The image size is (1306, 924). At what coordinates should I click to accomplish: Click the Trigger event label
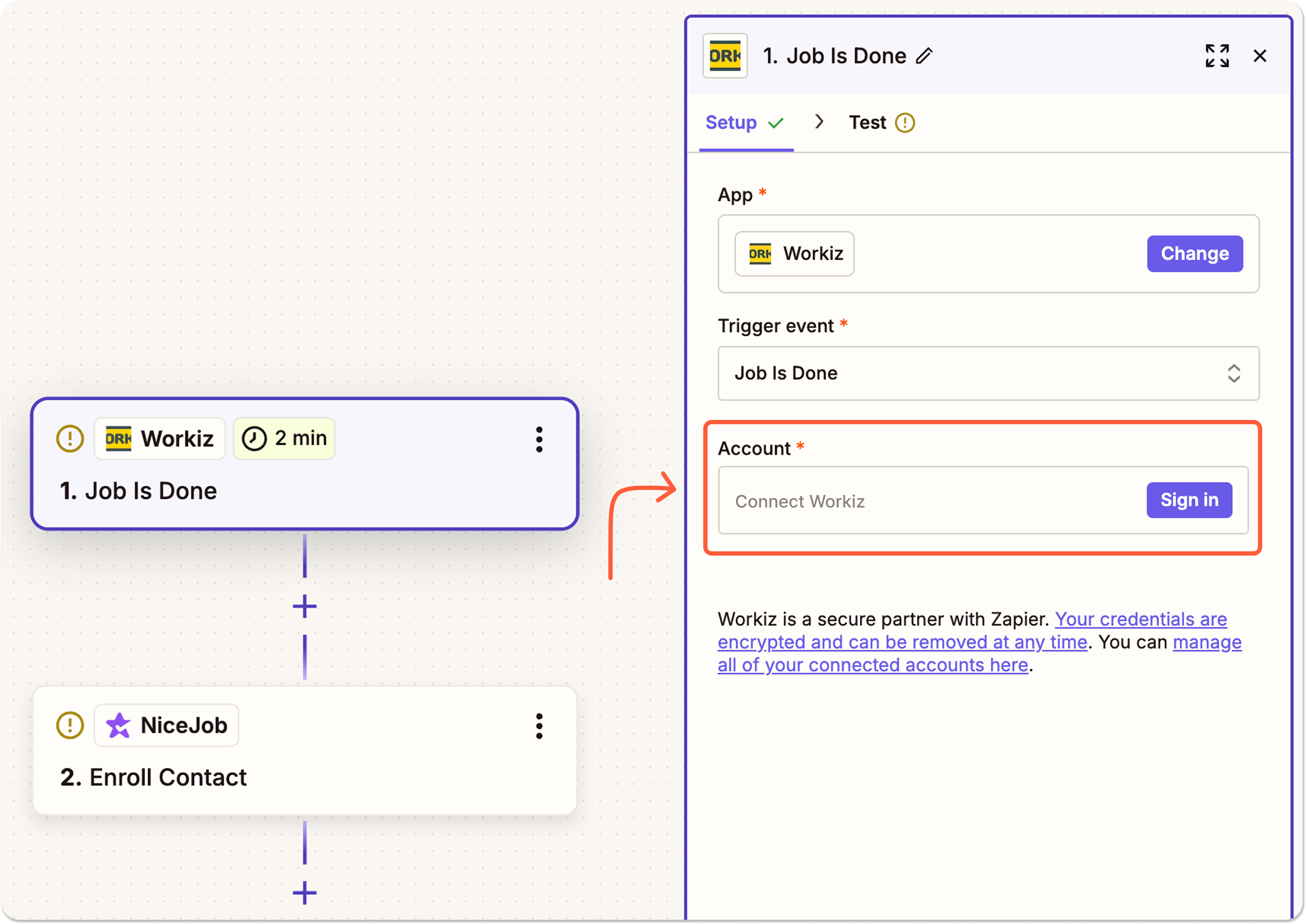click(x=775, y=326)
